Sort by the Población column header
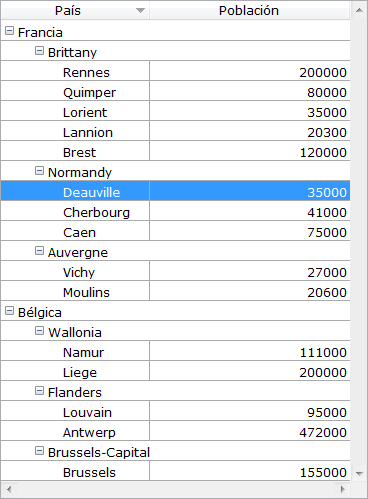Viewport: 368px width, 499px height. pyautogui.click(x=249, y=11)
